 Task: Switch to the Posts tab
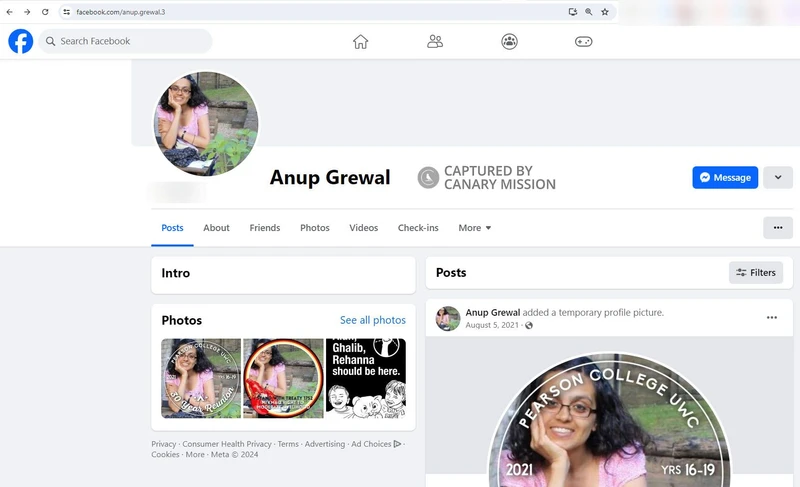click(172, 228)
